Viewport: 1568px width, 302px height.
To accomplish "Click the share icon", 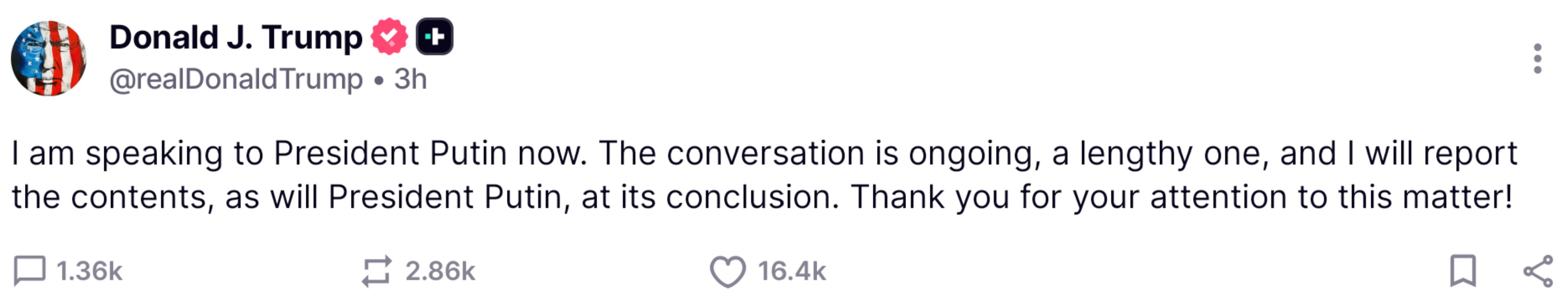I will tap(1538, 271).
